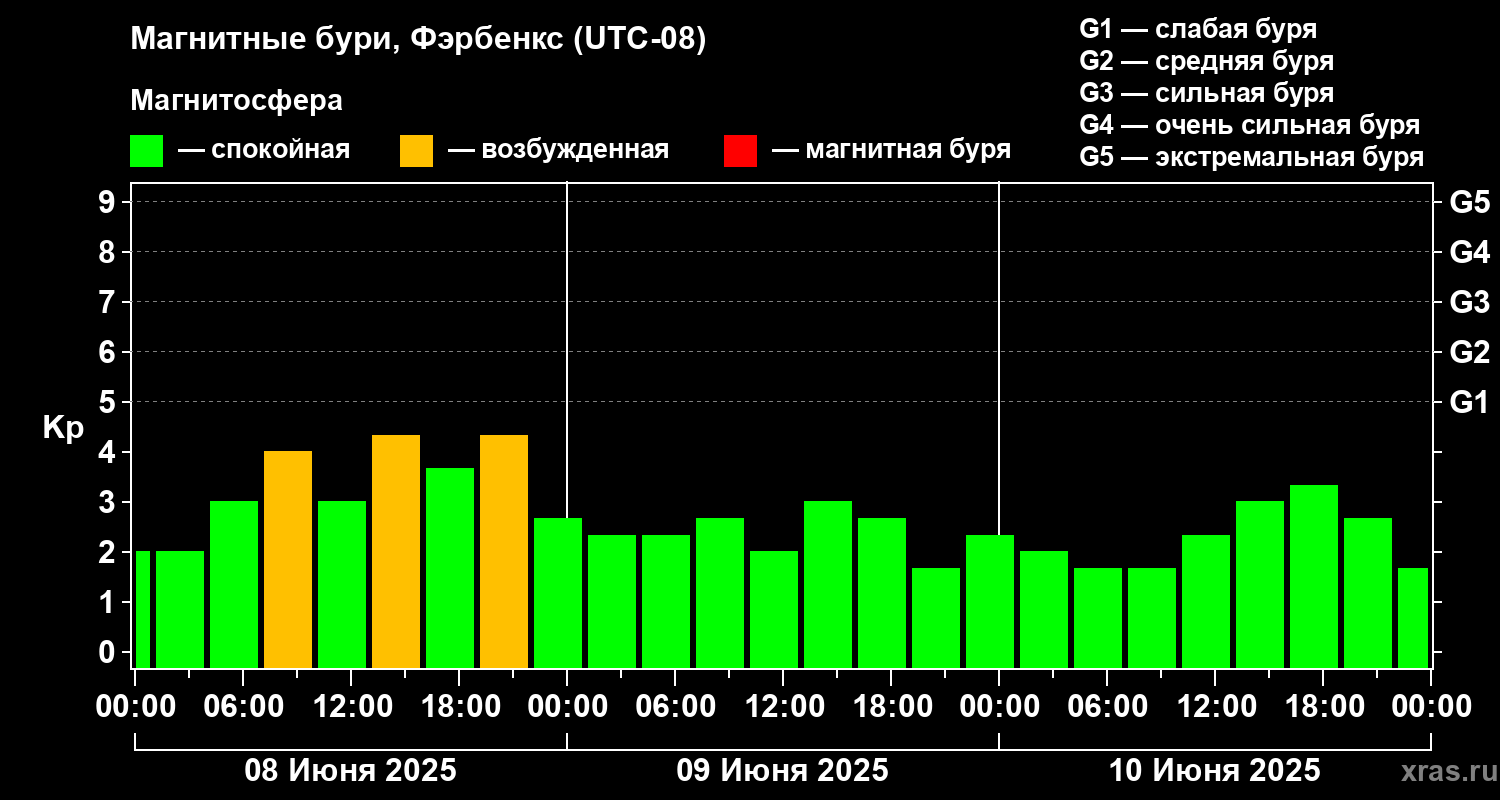1500x800 pixels.
Task: Click the orange 'возбужденная' legend swatch
Action: [x=416, y=151]
